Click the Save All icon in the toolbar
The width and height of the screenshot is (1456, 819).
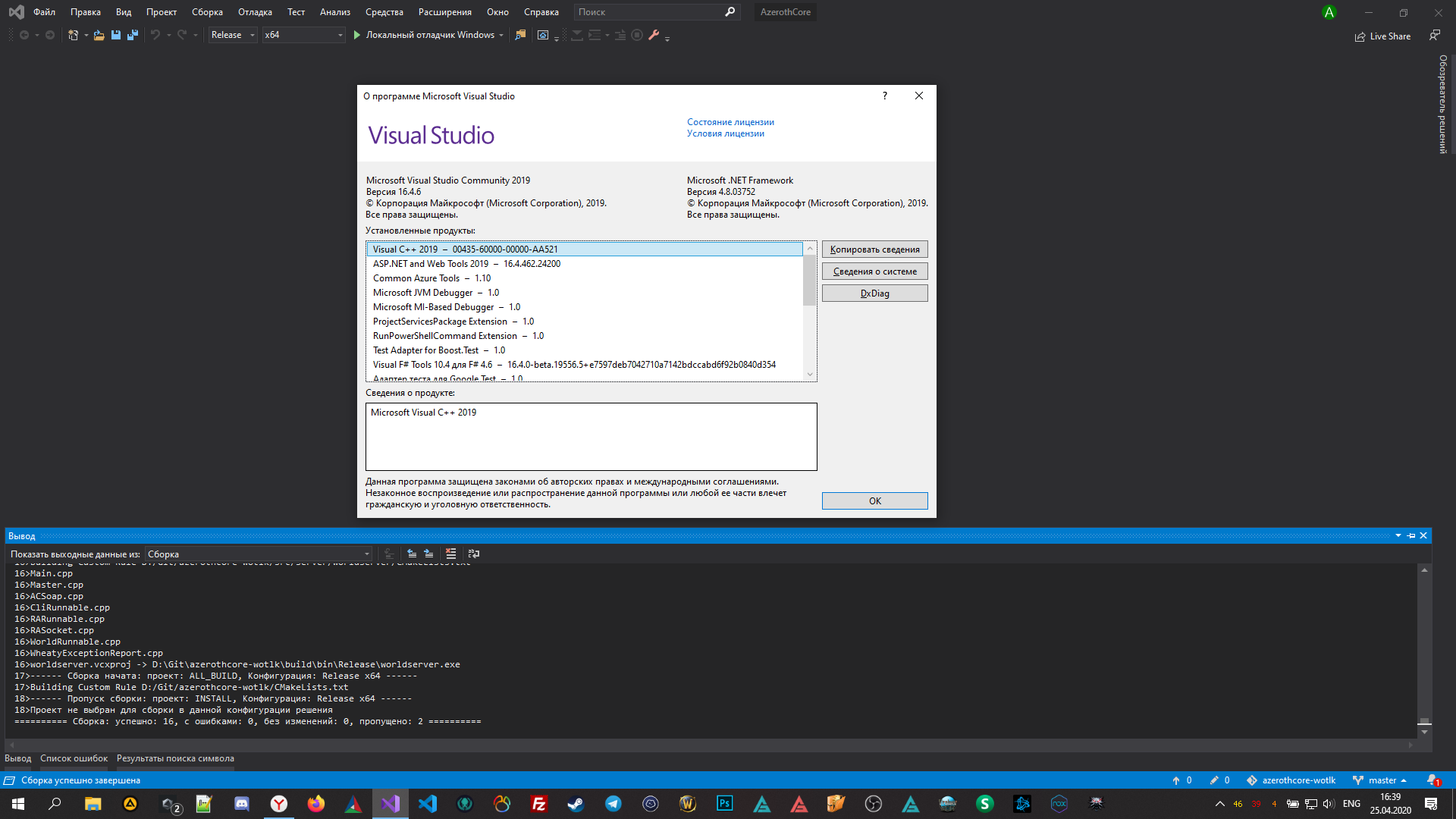click(x=133, y=35)
